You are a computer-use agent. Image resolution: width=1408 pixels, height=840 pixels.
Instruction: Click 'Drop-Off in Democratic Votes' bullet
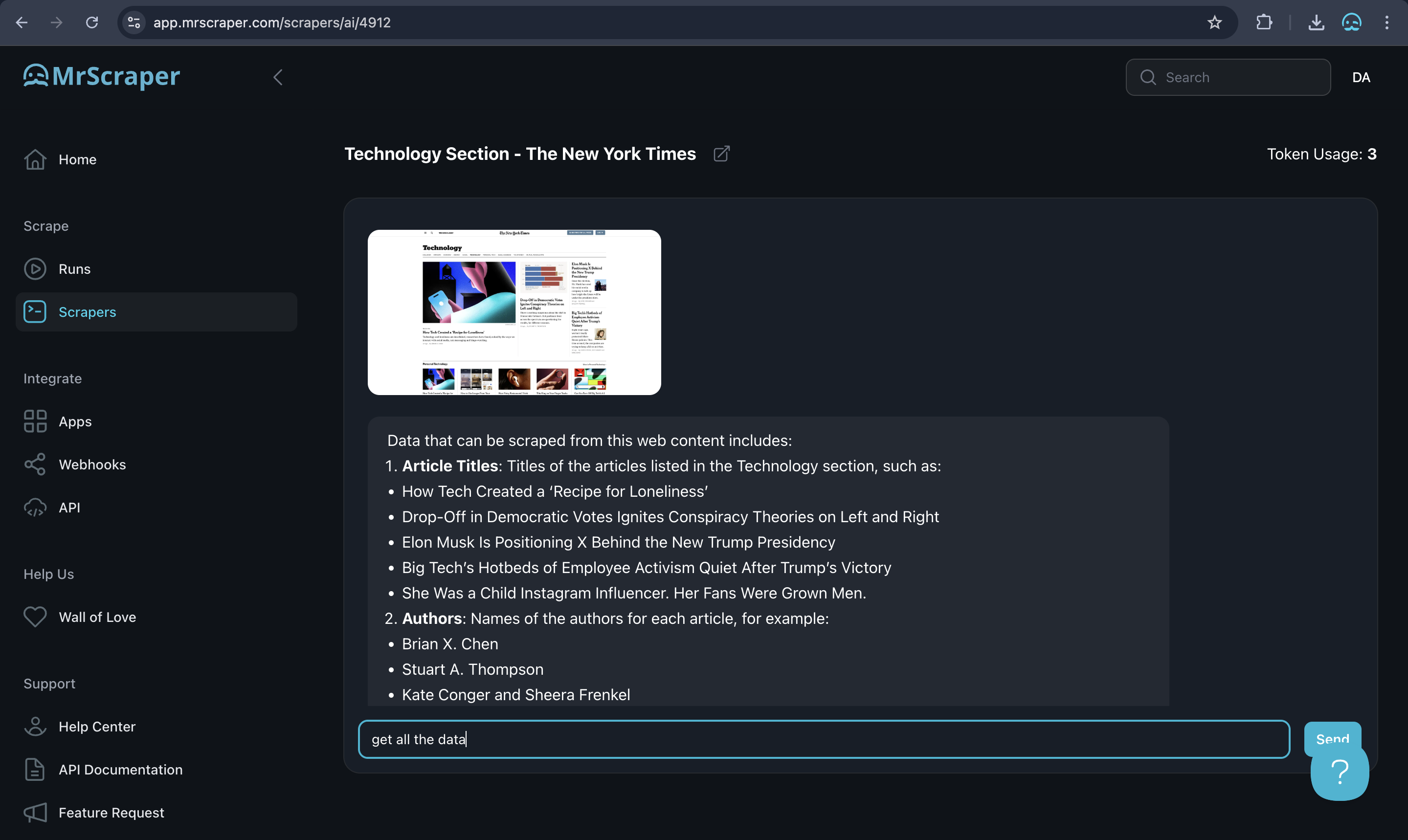pos(670,517)
